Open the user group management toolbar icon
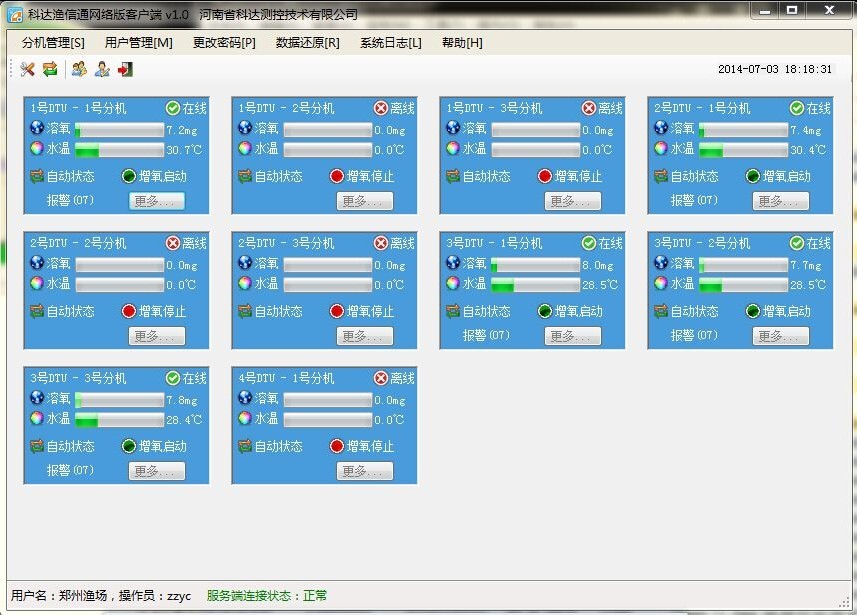 79,69
